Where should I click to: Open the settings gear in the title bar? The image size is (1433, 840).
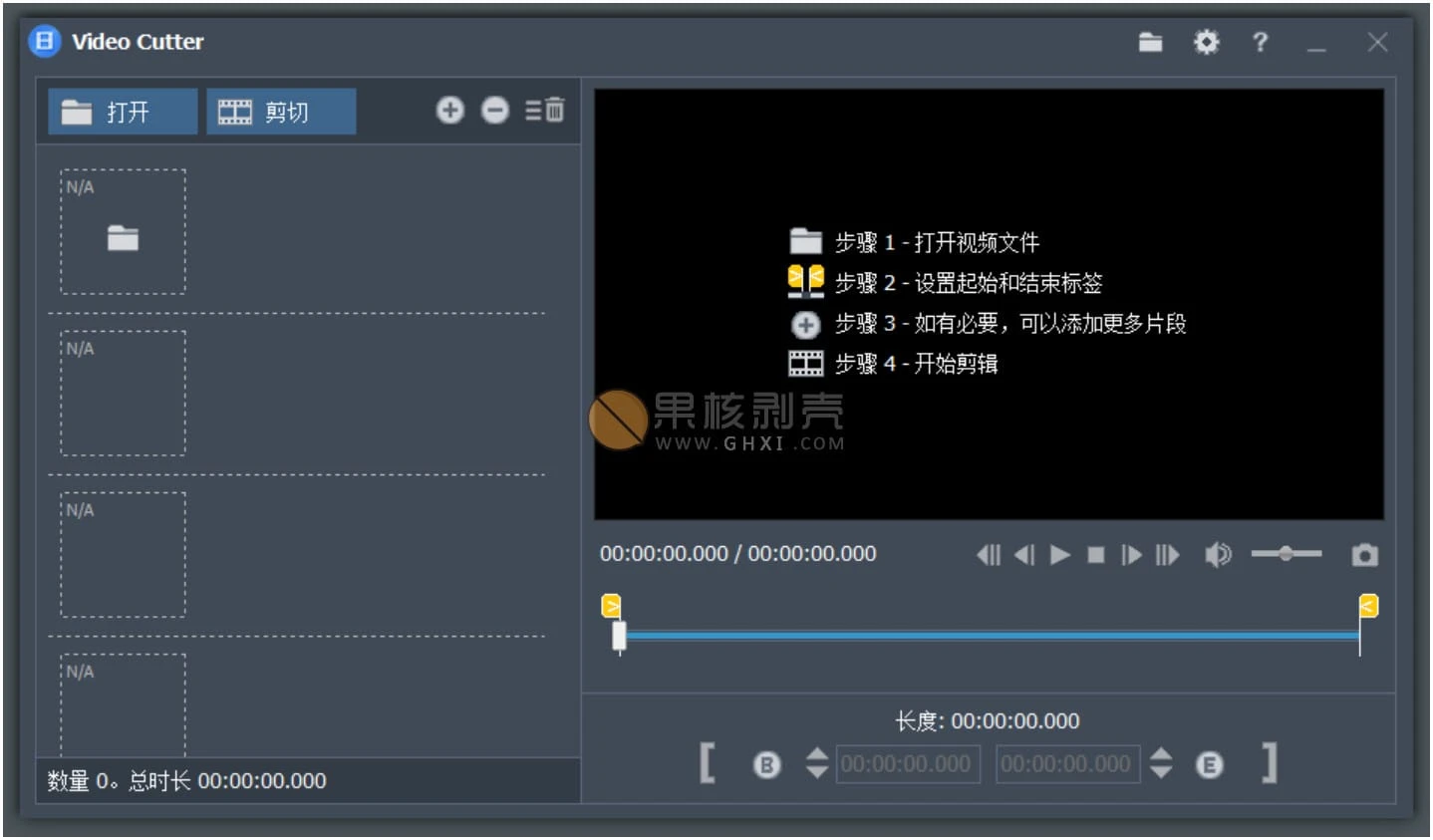click(x=1206, y=42)
